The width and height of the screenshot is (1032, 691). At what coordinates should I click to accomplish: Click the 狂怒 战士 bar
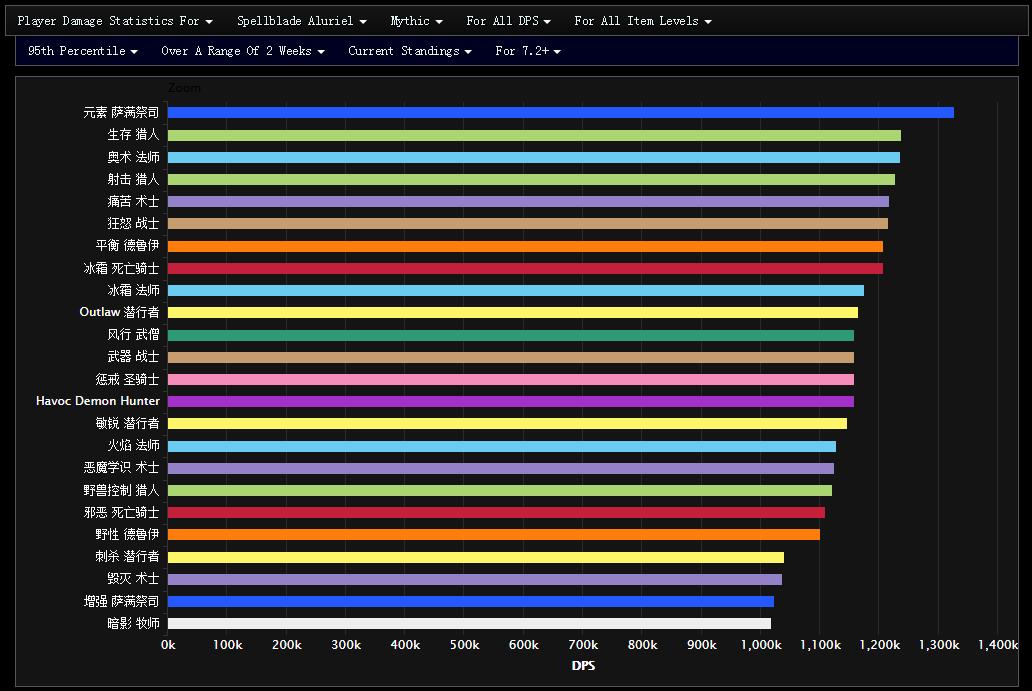pos(528,224)
